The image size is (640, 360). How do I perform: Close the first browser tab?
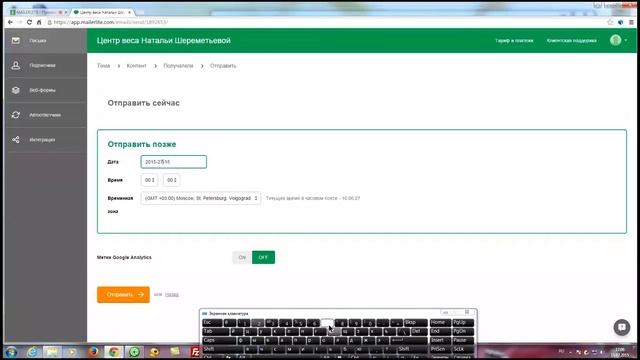coord(66,12)
